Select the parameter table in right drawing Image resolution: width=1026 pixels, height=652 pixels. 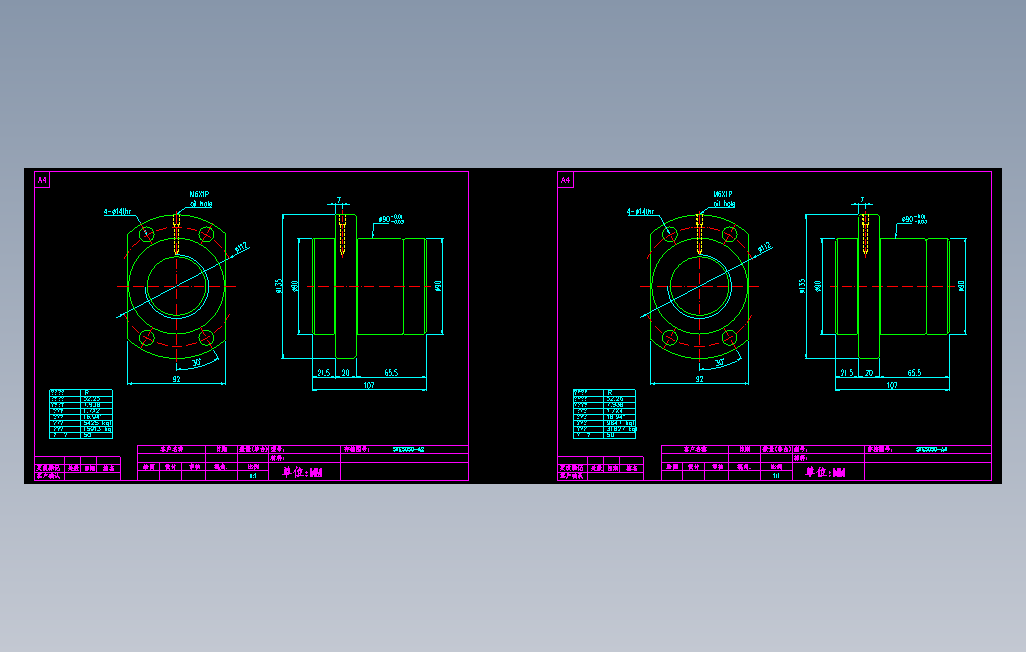click(605, 414)
